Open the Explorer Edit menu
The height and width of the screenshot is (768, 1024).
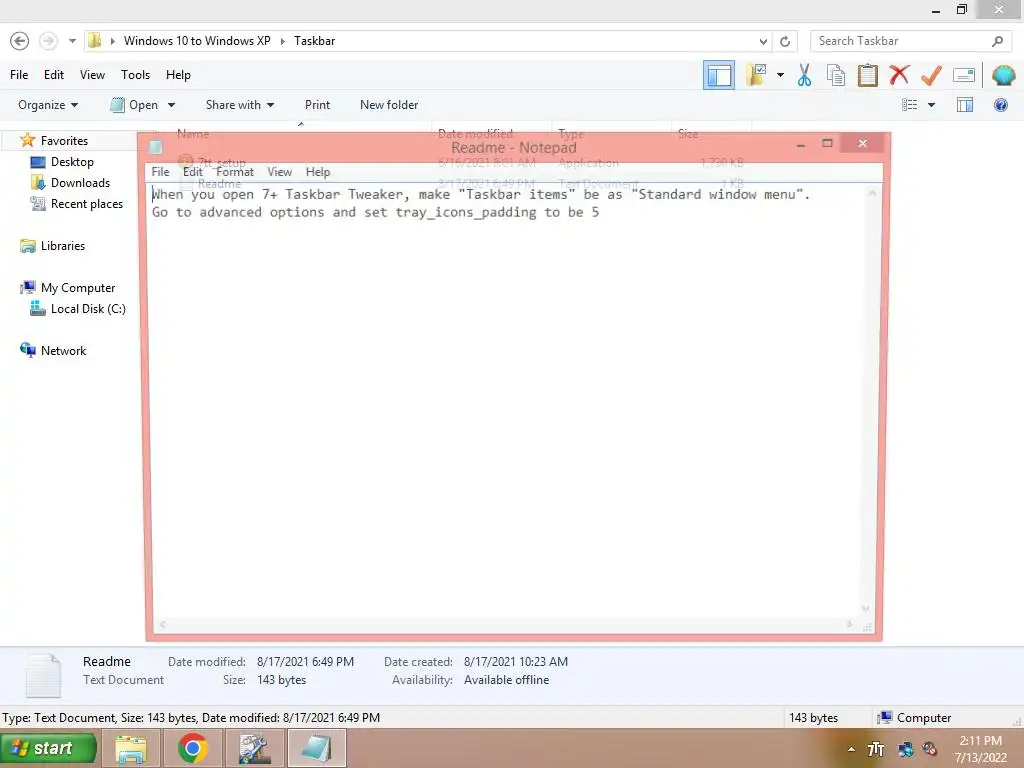[x=54, y=75]
